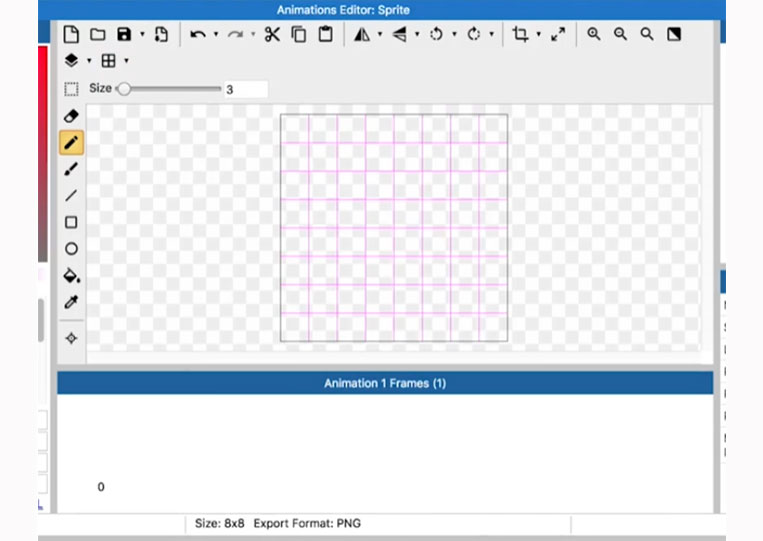Rotate image counter-clockwise
This screenshot has height=541, width=763.
[436, 35]
